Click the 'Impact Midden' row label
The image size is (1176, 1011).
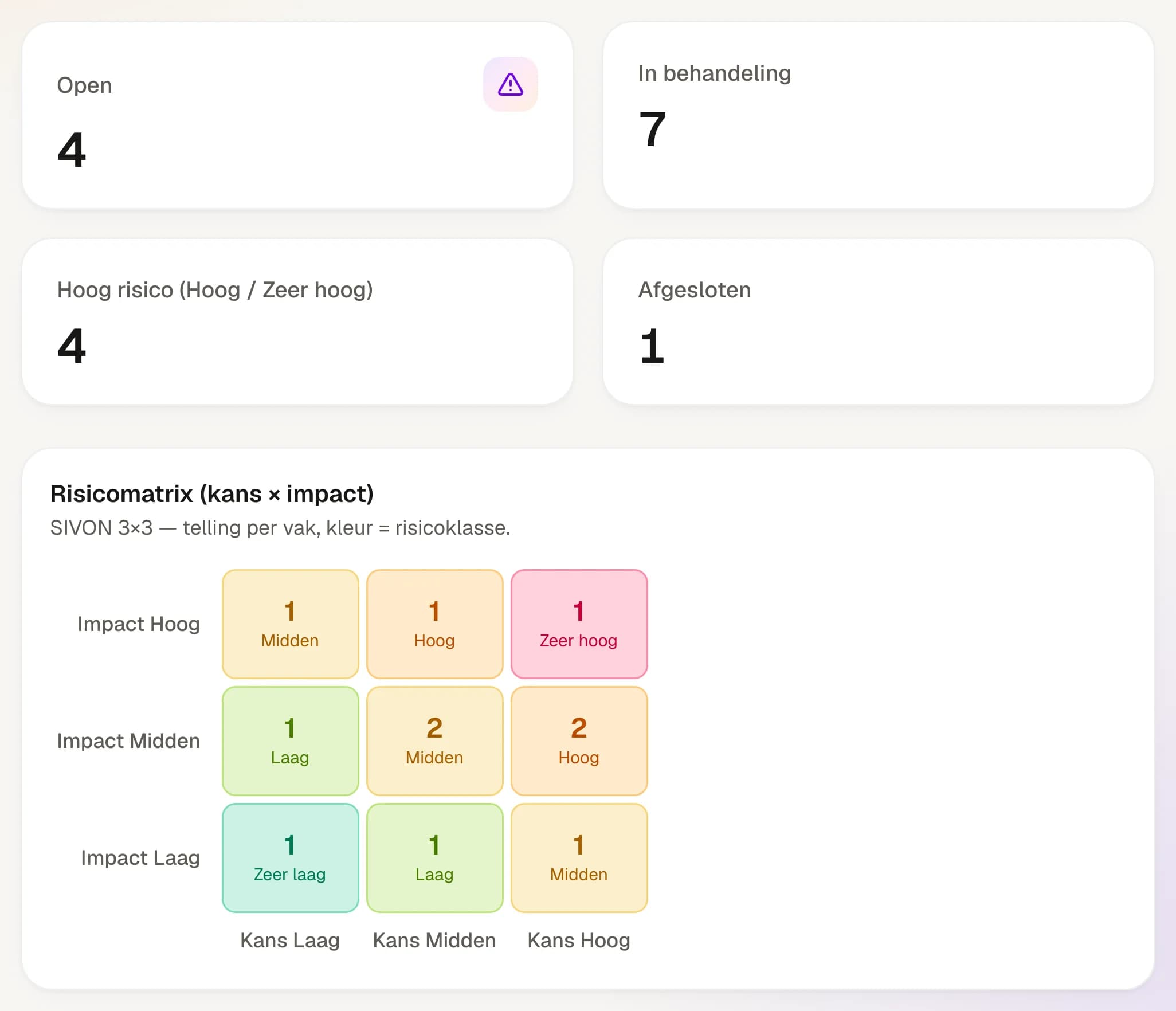pos(128,740)
